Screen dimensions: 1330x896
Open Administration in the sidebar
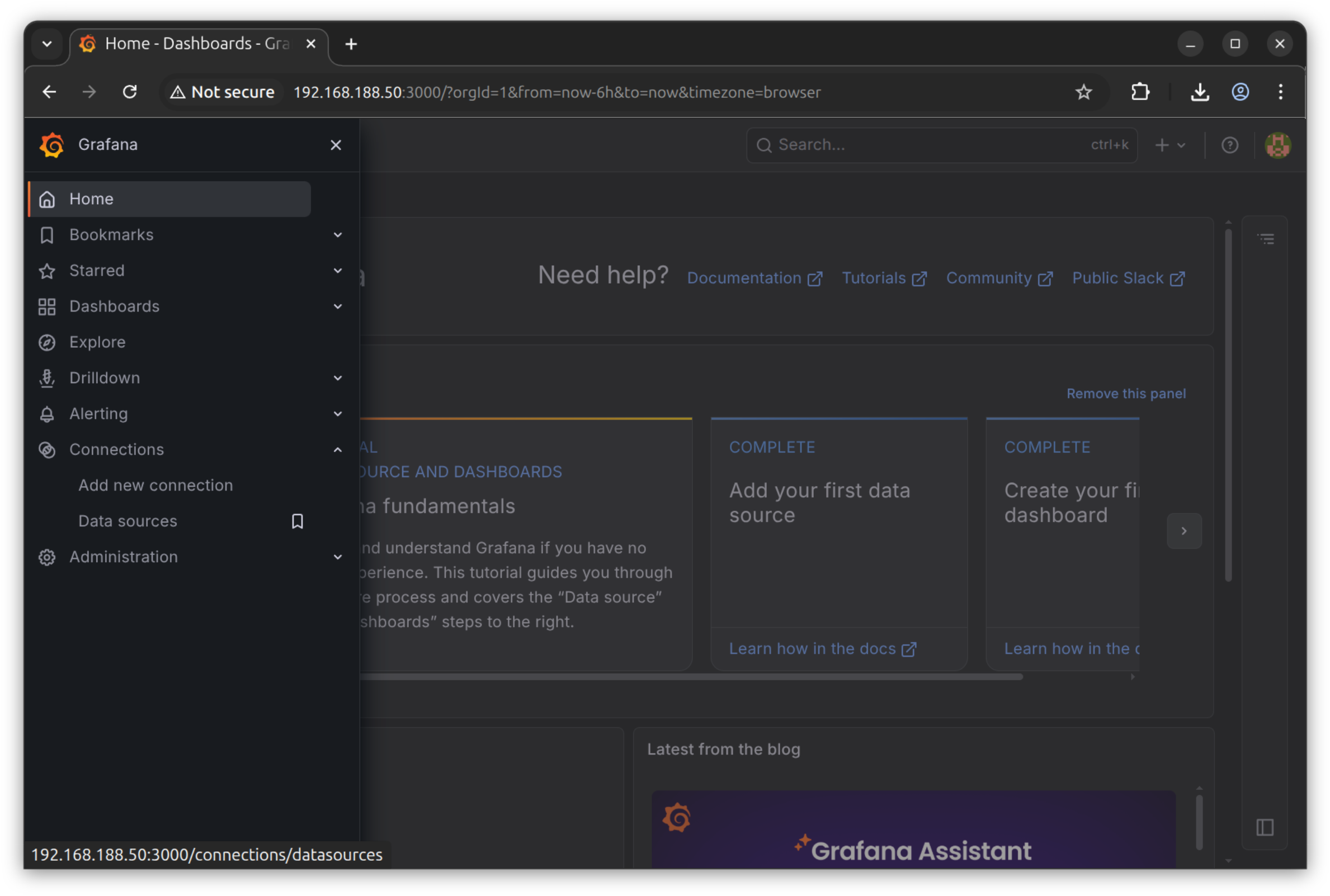pos(124,557)
